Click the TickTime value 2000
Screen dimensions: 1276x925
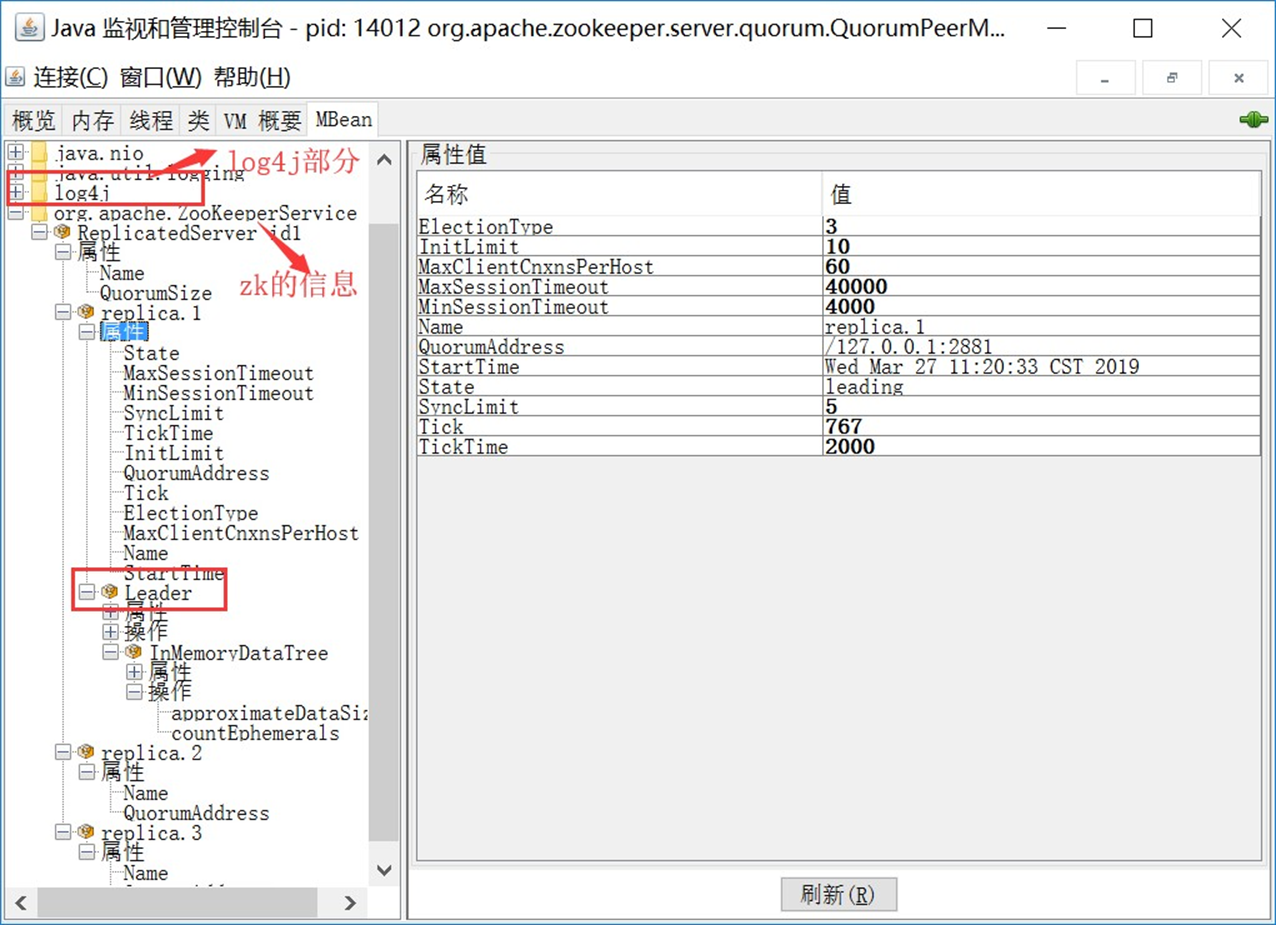(x=1041, y=447)
